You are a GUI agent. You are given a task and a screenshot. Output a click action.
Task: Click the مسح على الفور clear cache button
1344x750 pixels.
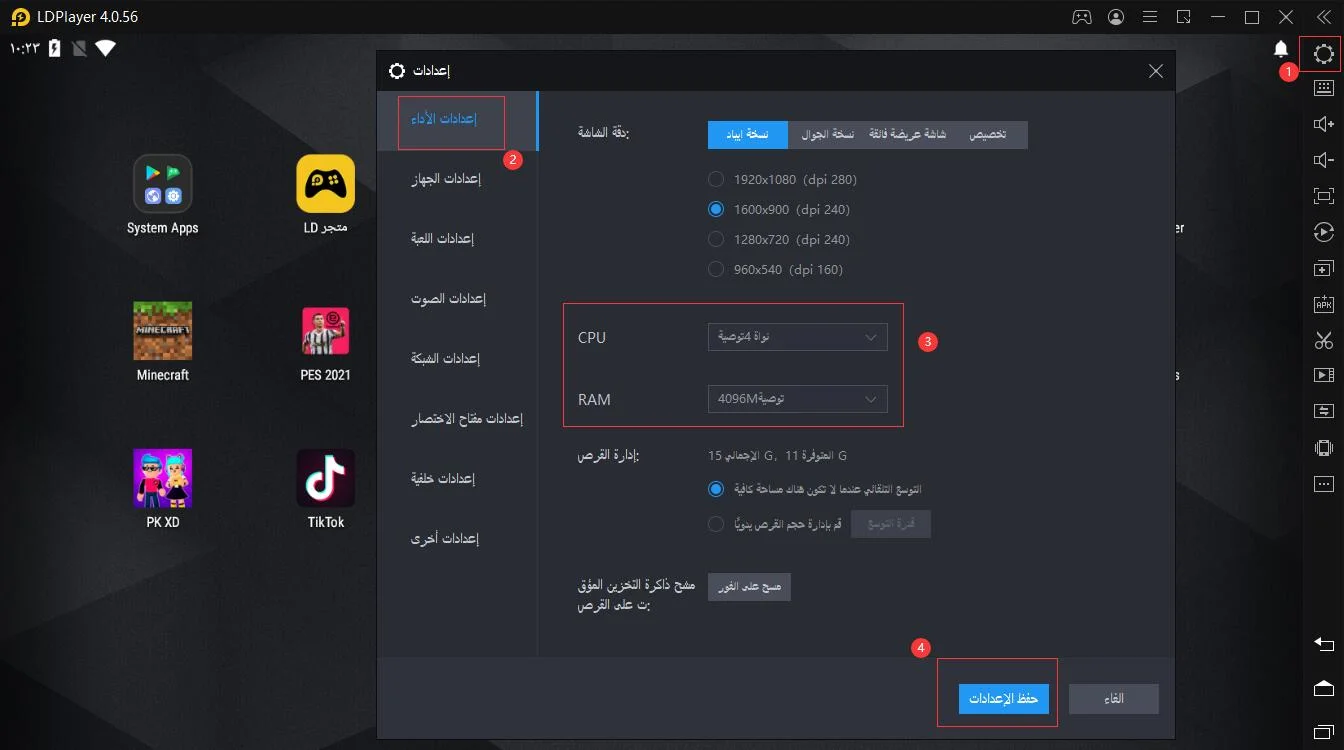(749, 587)
